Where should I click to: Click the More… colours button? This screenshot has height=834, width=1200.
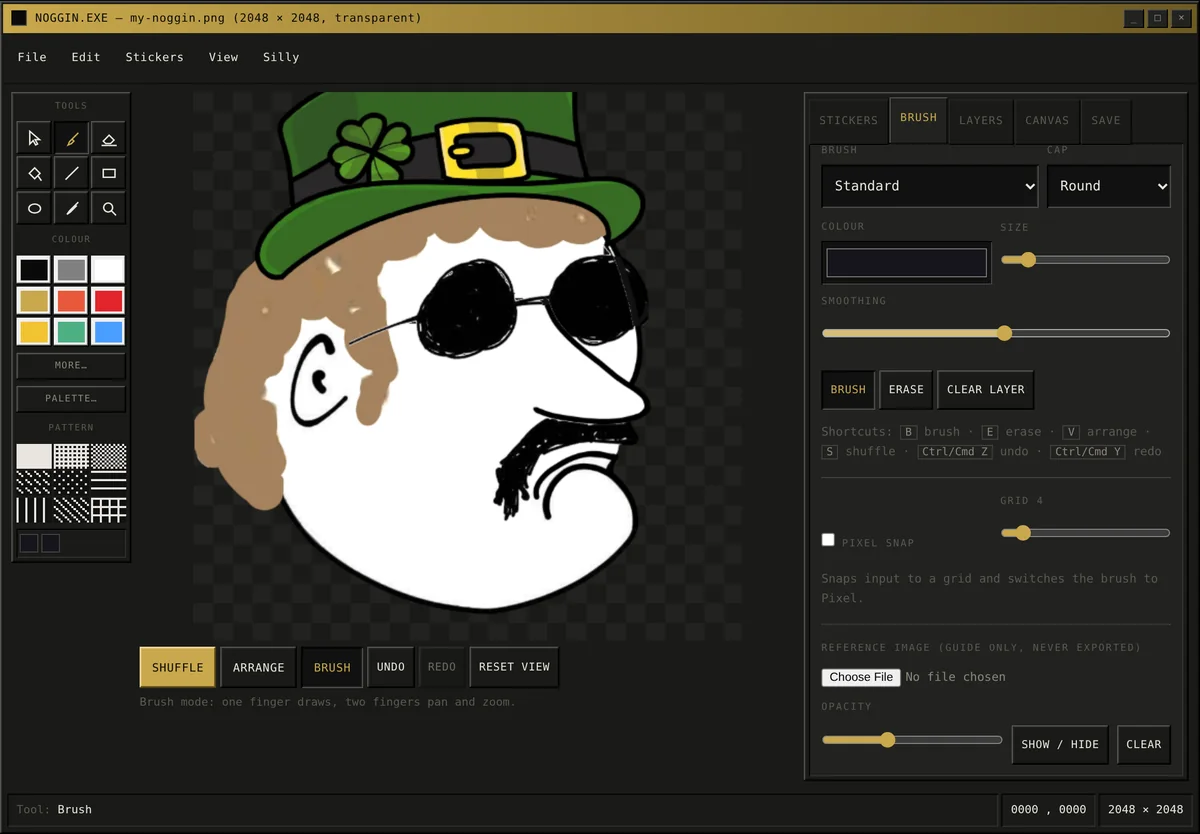tap(71, 366)
